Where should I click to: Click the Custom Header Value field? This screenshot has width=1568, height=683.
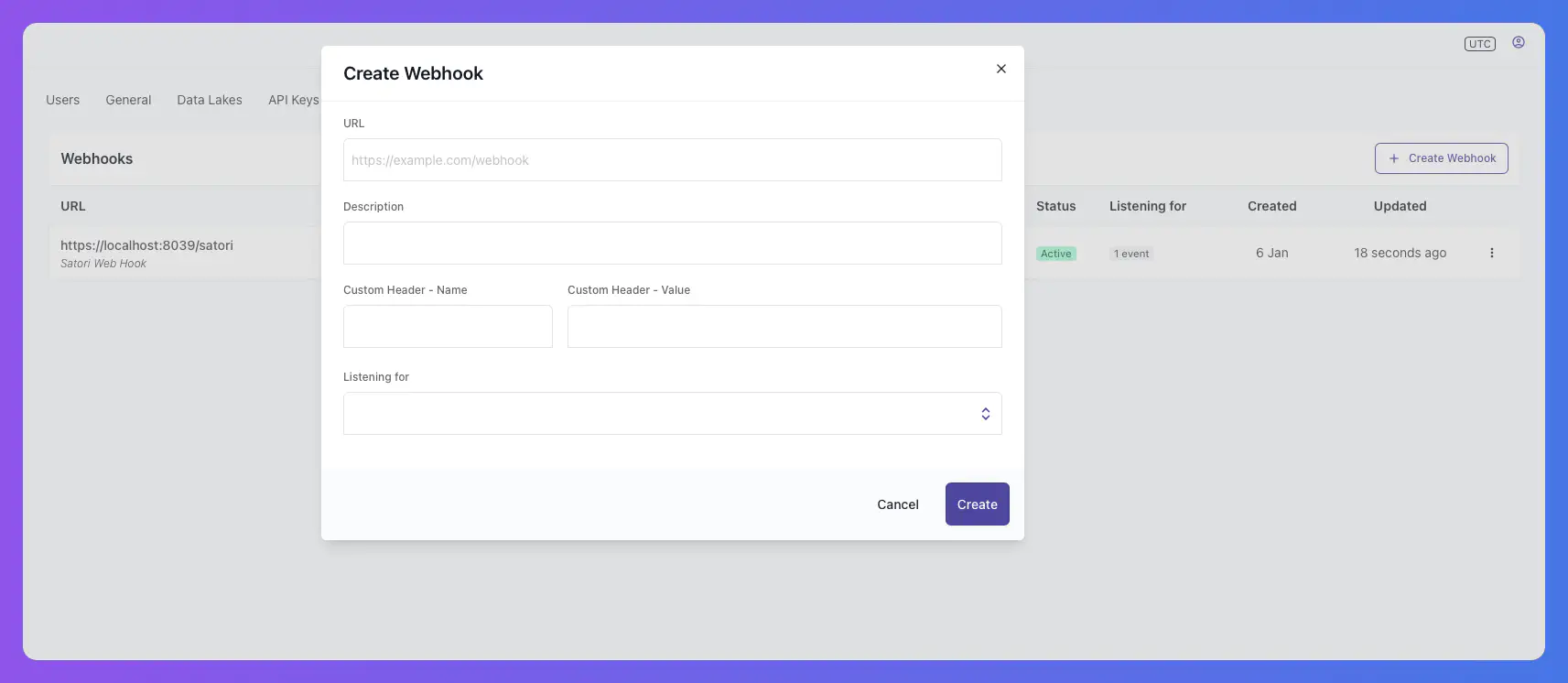[784, 327]
